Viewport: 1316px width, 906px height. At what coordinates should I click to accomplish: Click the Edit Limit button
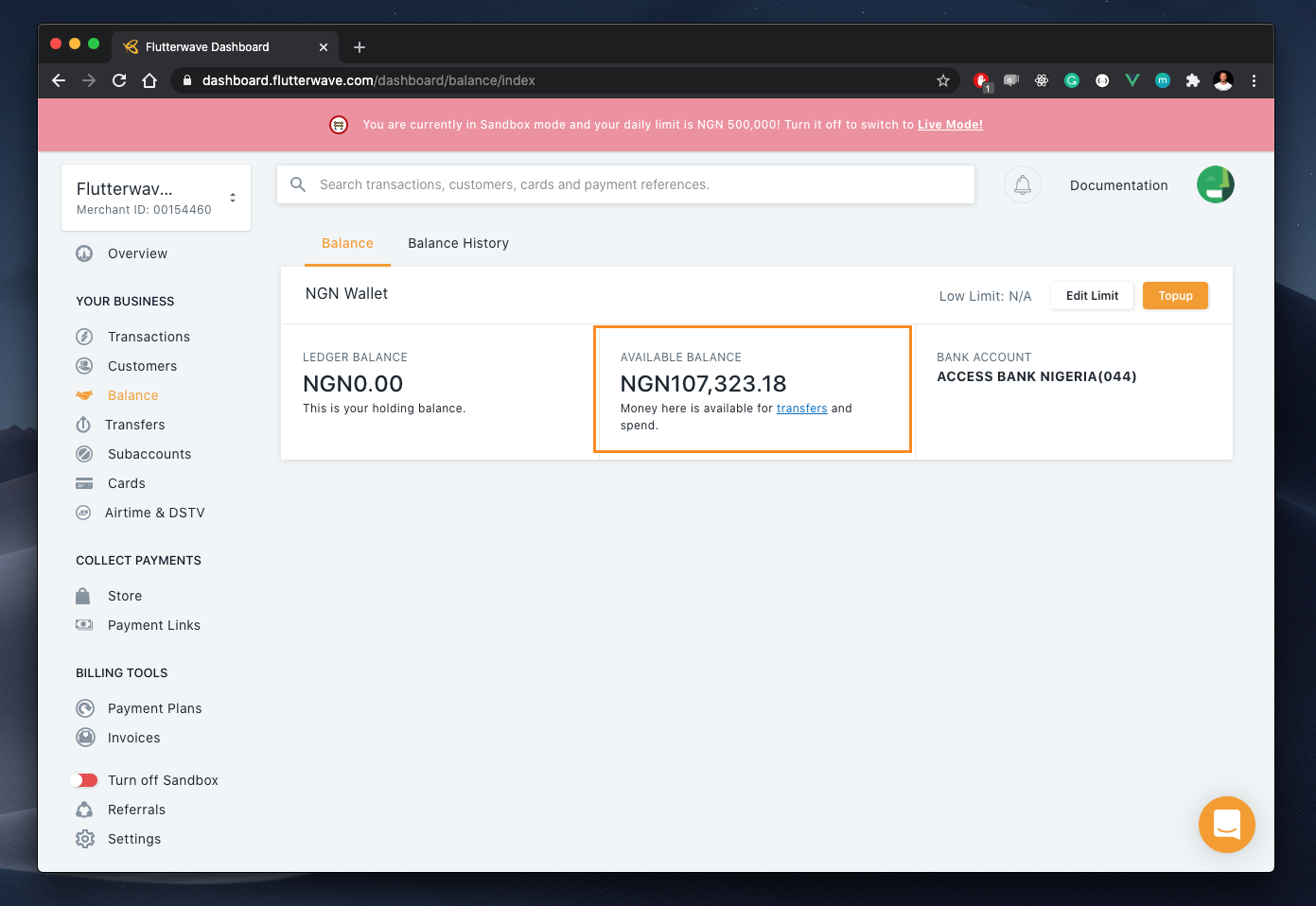pos(1092,296)
